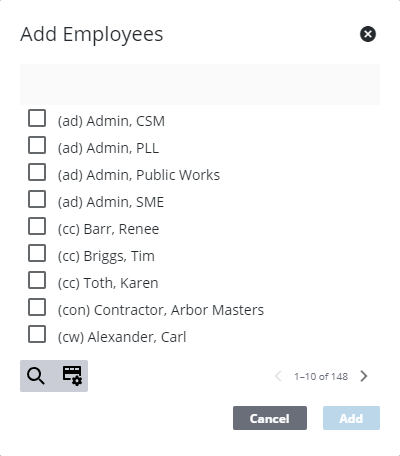Check the Briggs, Tim checkbox

37,253
